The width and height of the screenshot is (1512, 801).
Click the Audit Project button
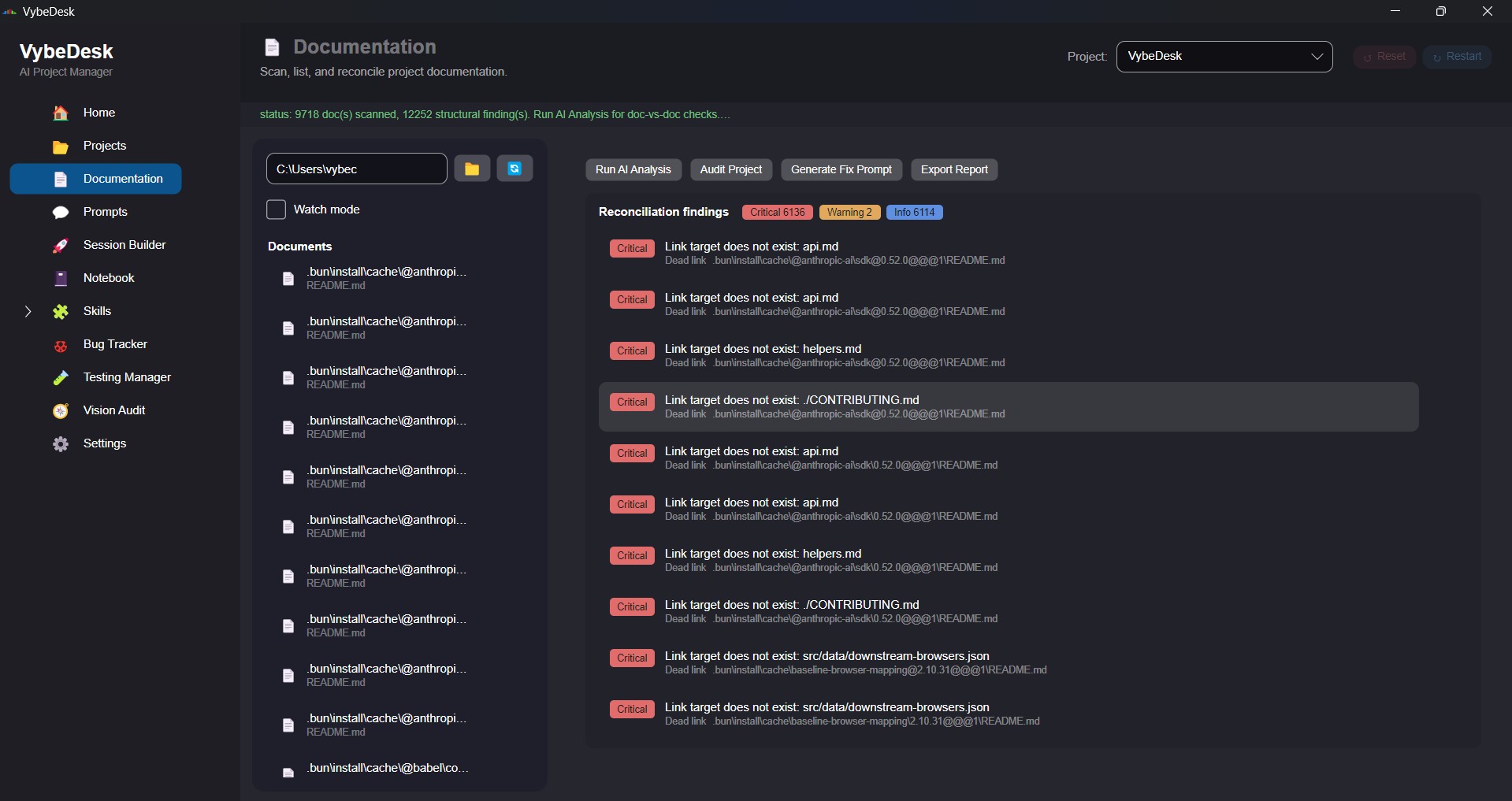coord(730,169)
